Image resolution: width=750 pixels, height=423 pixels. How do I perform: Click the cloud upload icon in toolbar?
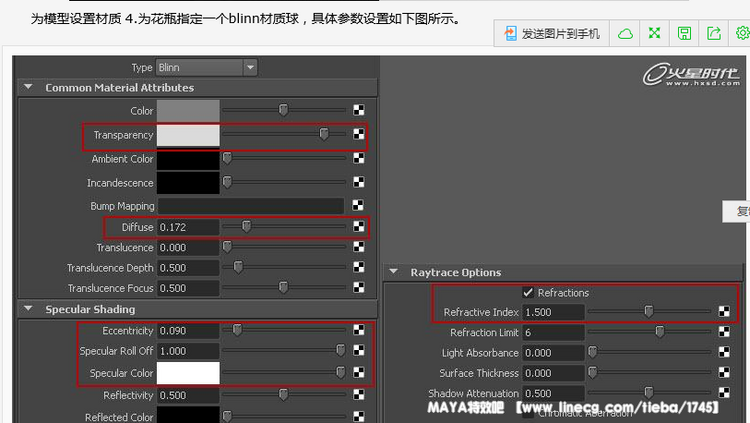[x=626, y=33]
